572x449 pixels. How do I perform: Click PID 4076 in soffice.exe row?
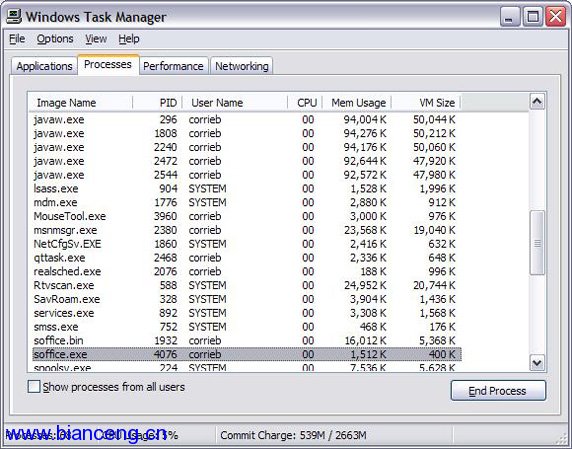(165, 354)
